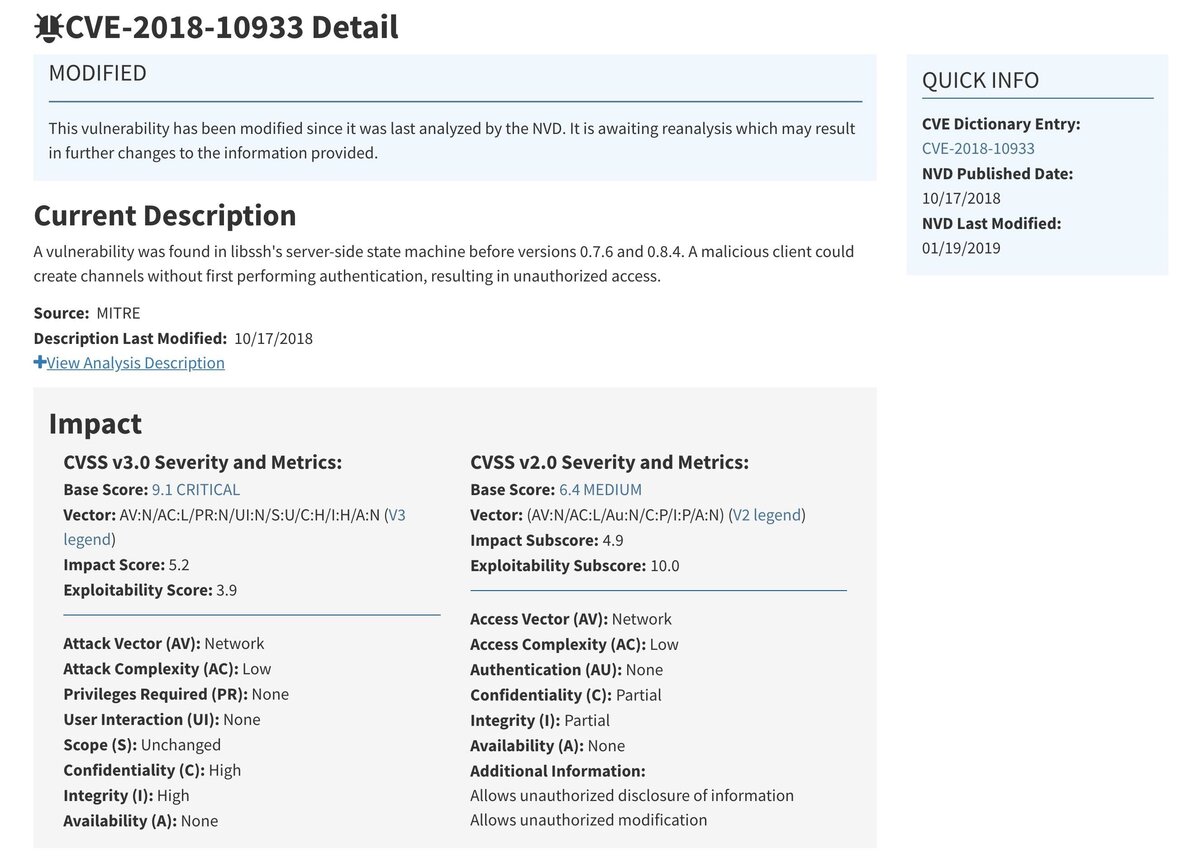1200x868 pixels.
Task: Click the Impact section heading
Action: pyautogui.click(x=95, y=423)
